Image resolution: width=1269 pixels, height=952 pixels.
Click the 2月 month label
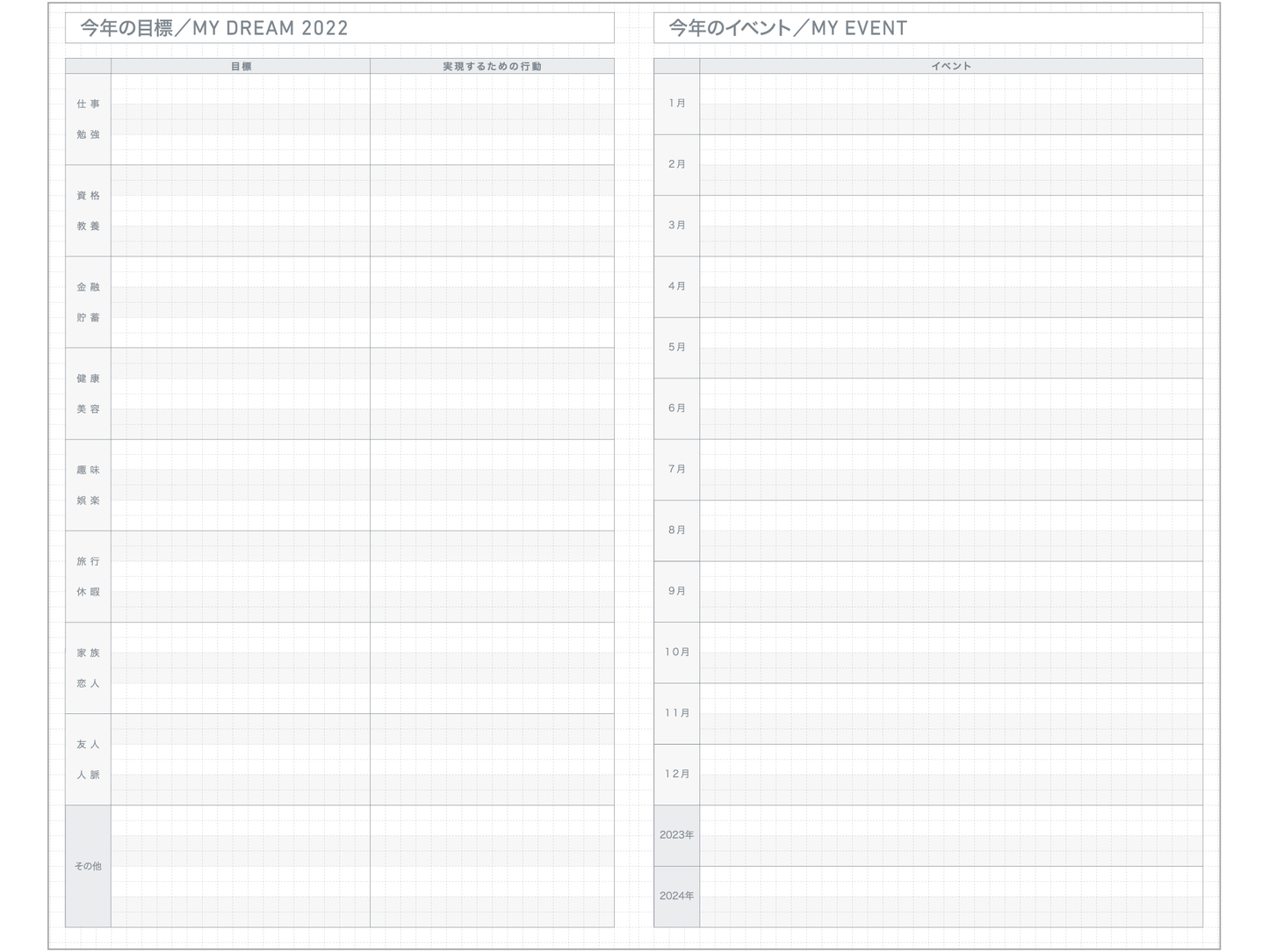[677, 164]
